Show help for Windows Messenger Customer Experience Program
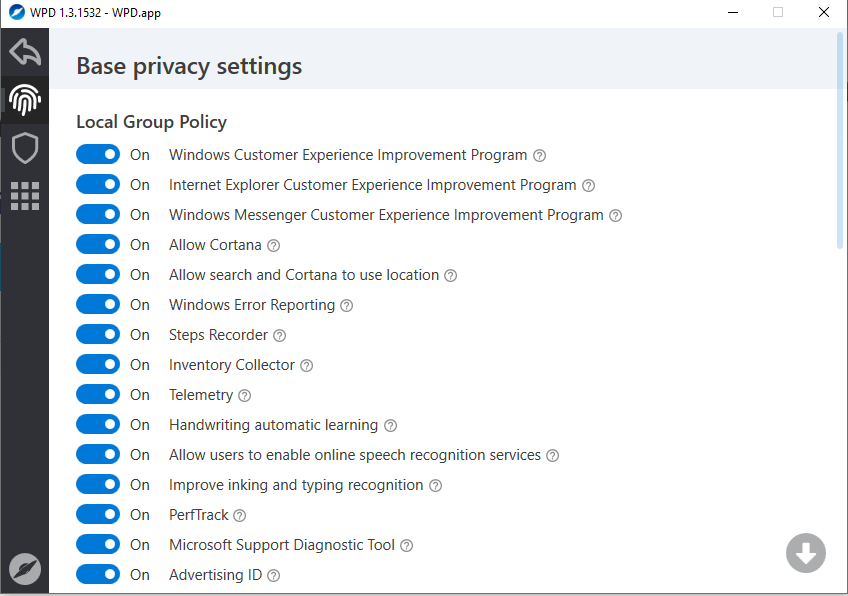 [615, 216]
